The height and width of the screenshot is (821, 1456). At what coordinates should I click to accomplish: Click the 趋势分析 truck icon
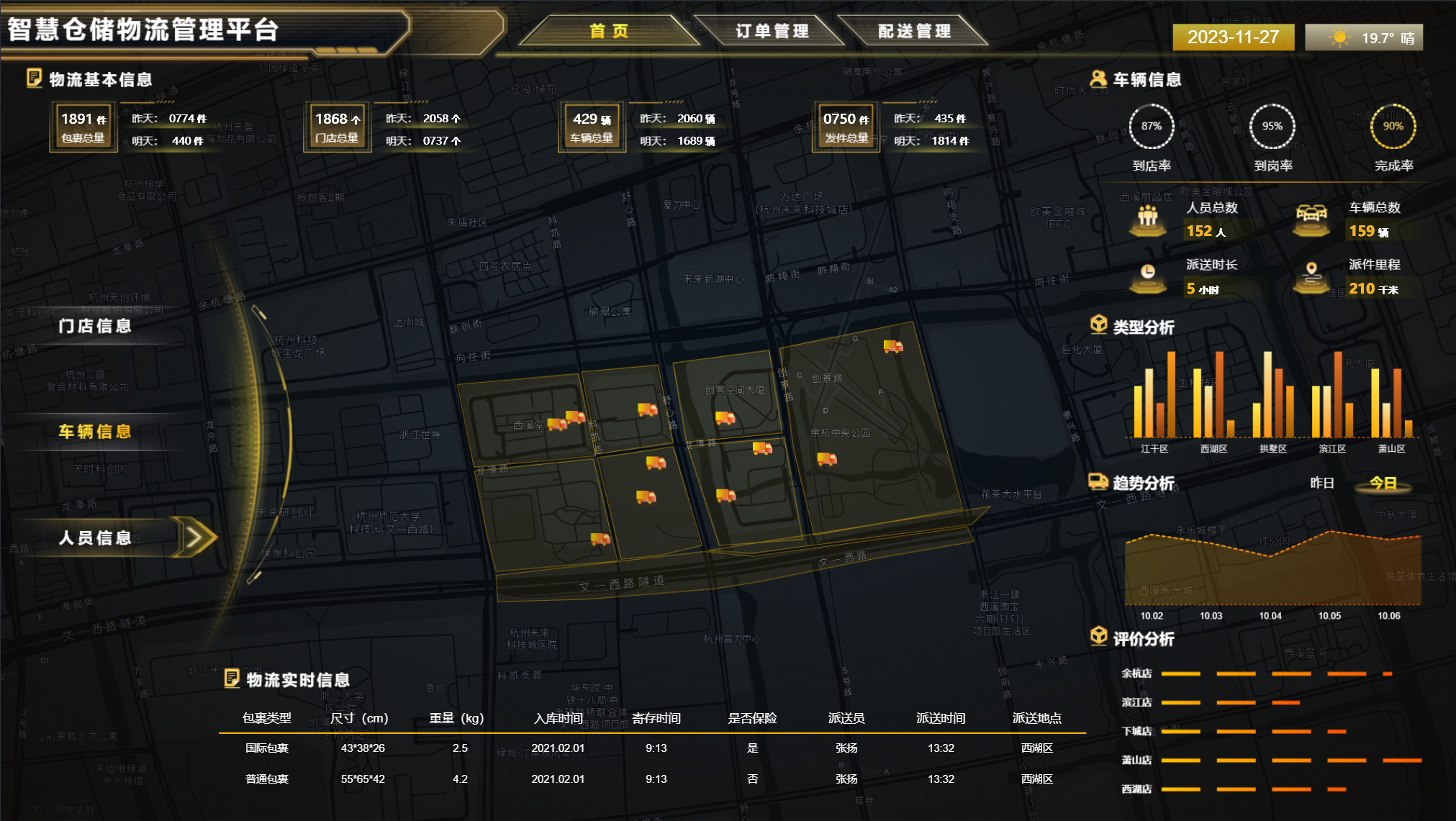(x=1098, y=481)
